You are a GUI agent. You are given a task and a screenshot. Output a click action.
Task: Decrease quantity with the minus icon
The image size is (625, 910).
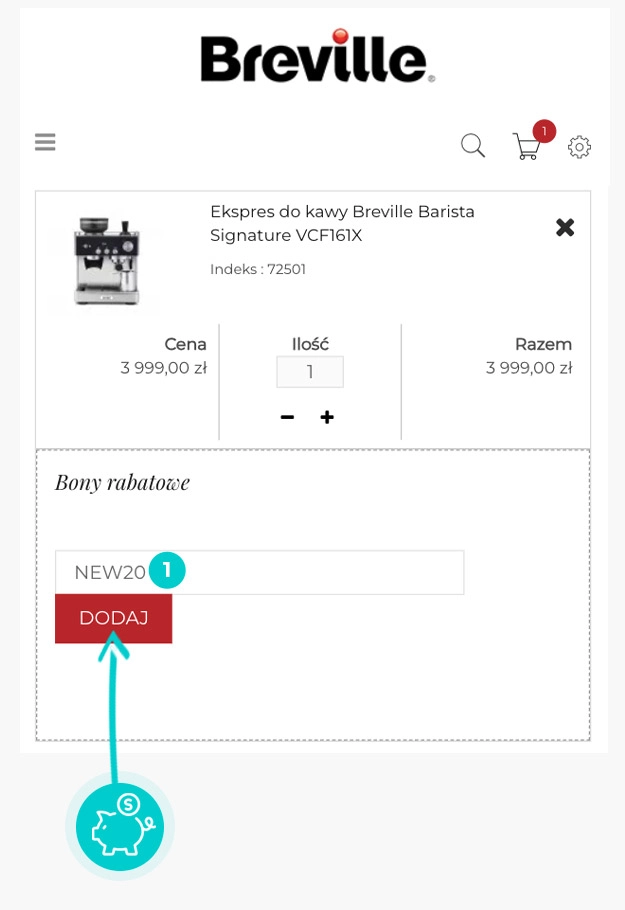tap(288, 417)
